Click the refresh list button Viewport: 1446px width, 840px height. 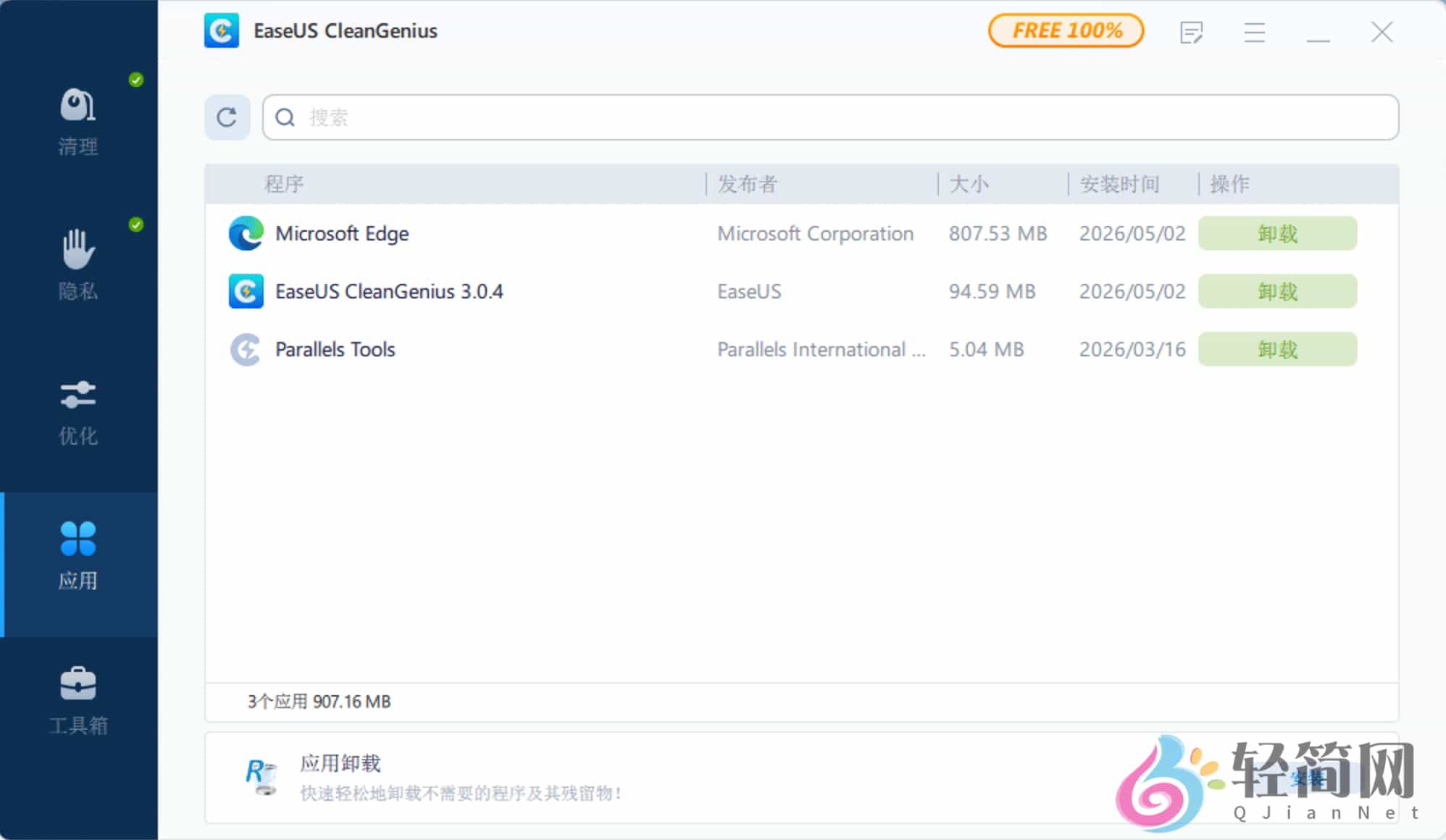[x=227, y=117]
